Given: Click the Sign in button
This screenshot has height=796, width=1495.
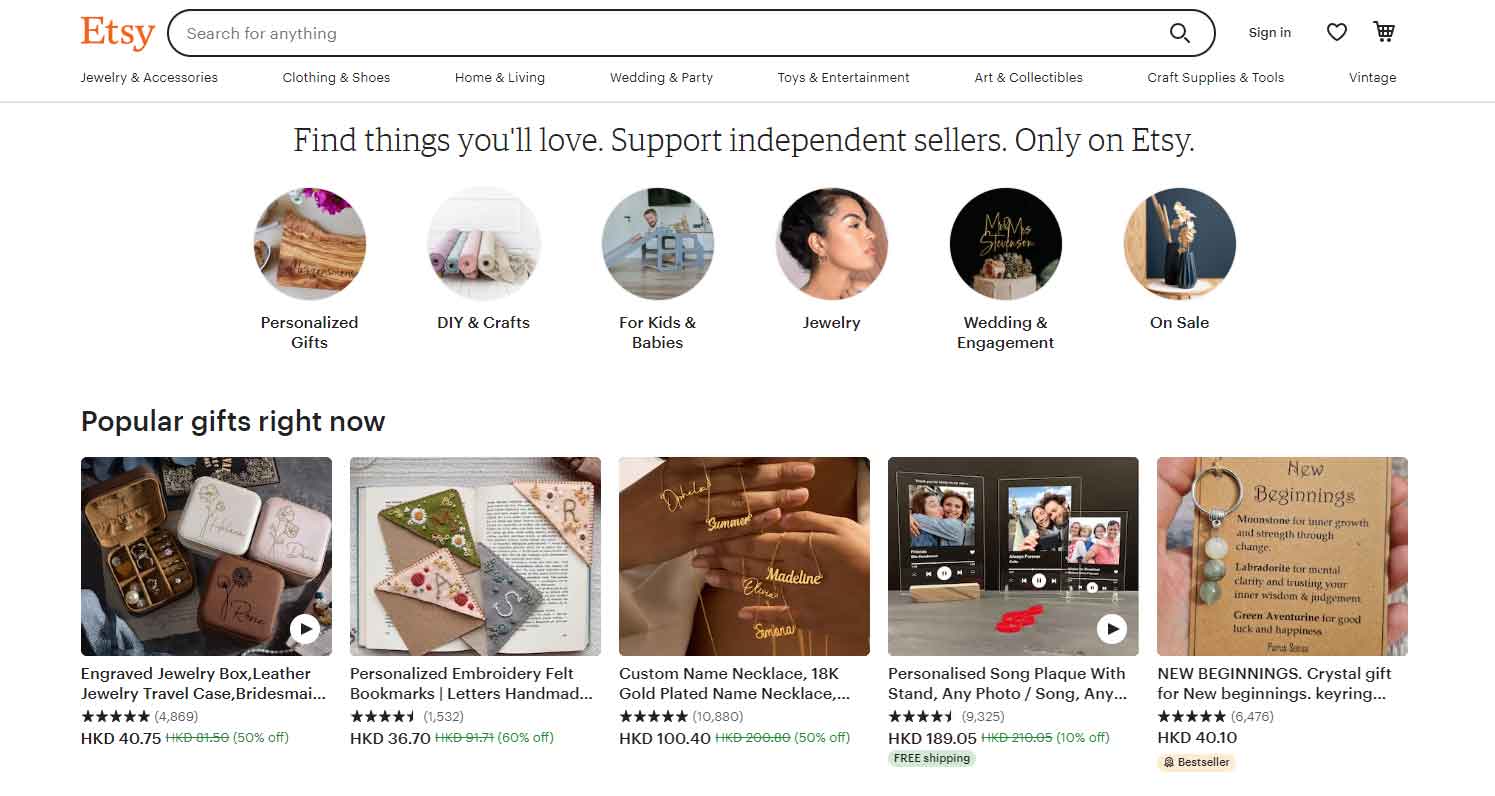Looking at the screenshot, I should tap(1269, 33).
